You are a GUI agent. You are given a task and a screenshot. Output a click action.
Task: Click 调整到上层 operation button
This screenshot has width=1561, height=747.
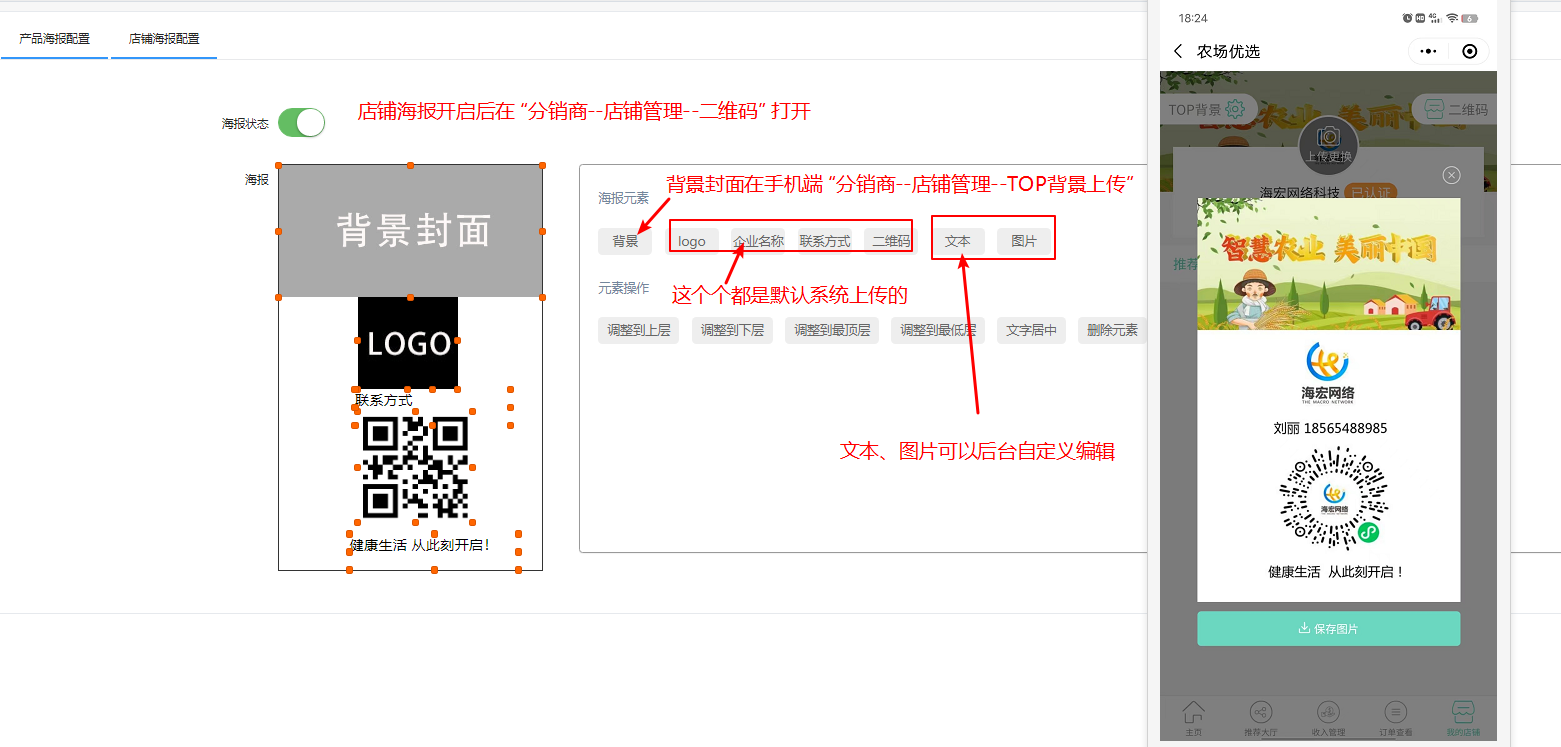click(x=639, y=330)
